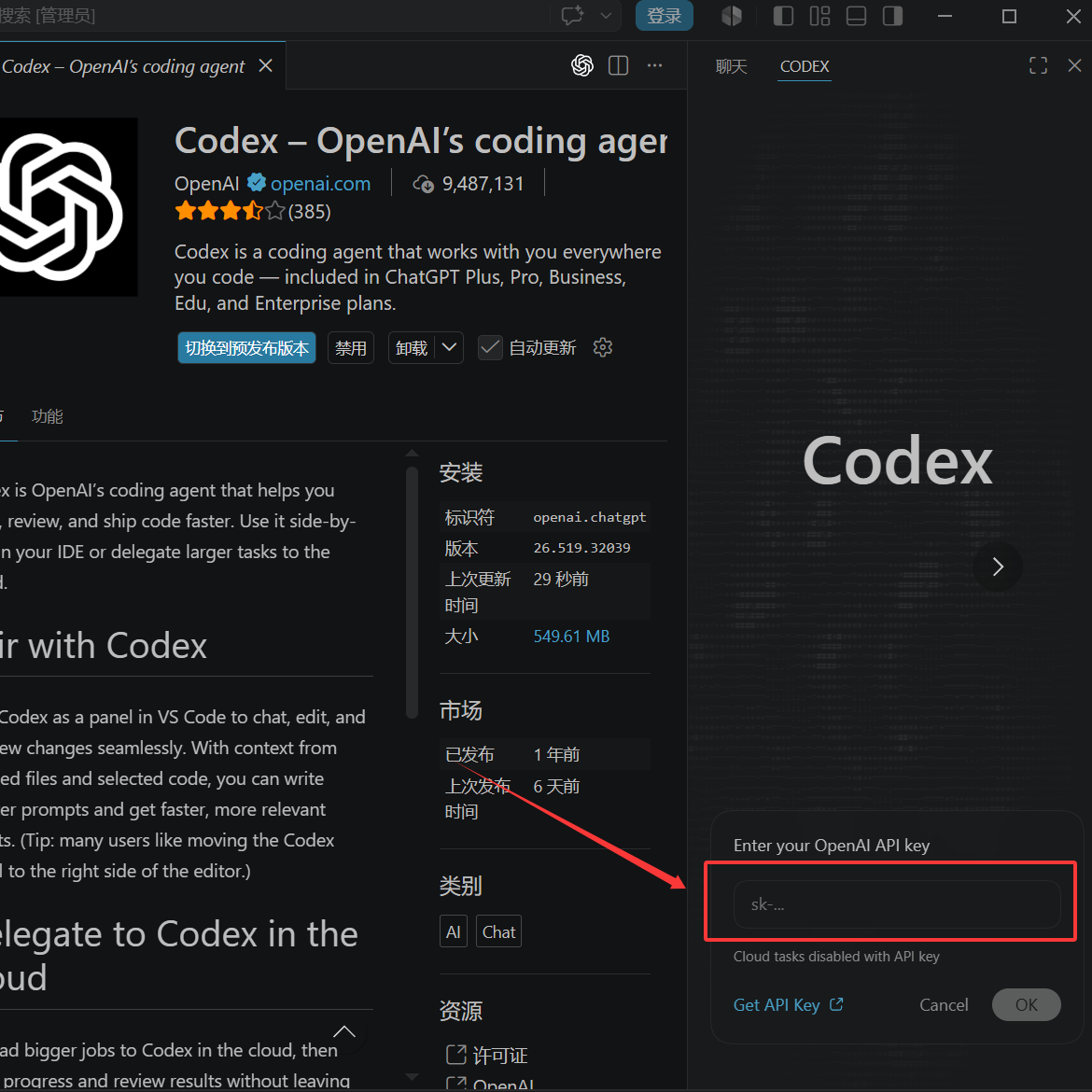The height and width of the screenshot is (1092, 1092).
Task: Click the verified publisher badge
Action: [x=257, y=182]
